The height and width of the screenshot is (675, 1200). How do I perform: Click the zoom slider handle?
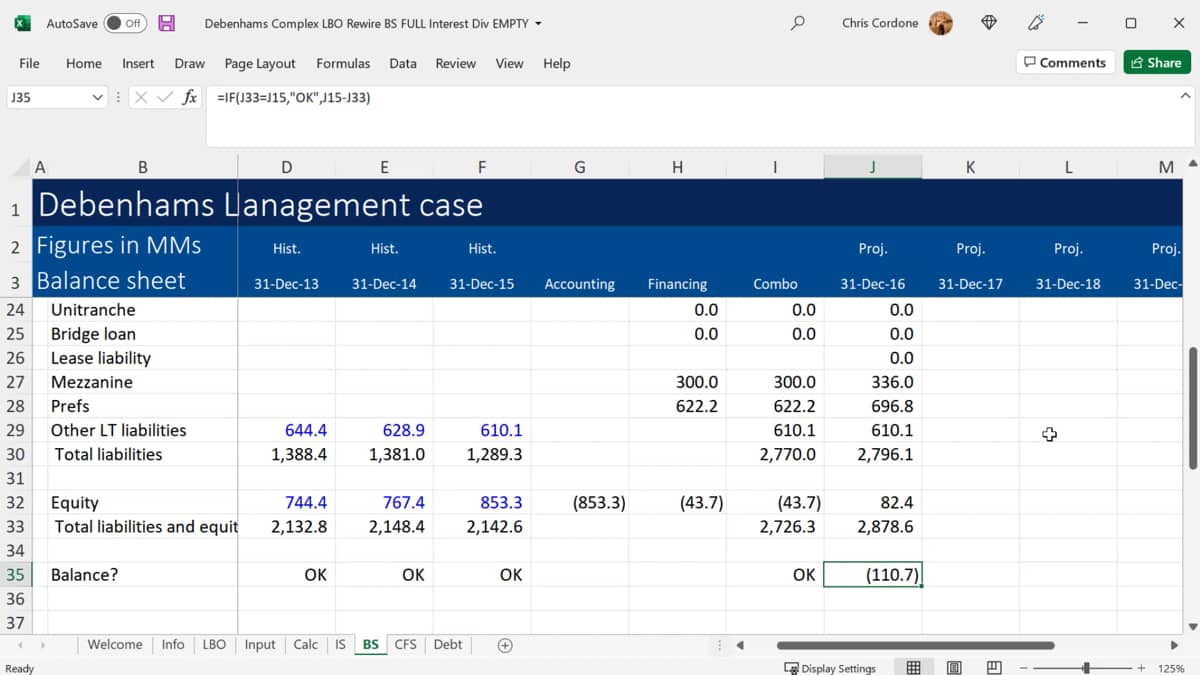1086,667
